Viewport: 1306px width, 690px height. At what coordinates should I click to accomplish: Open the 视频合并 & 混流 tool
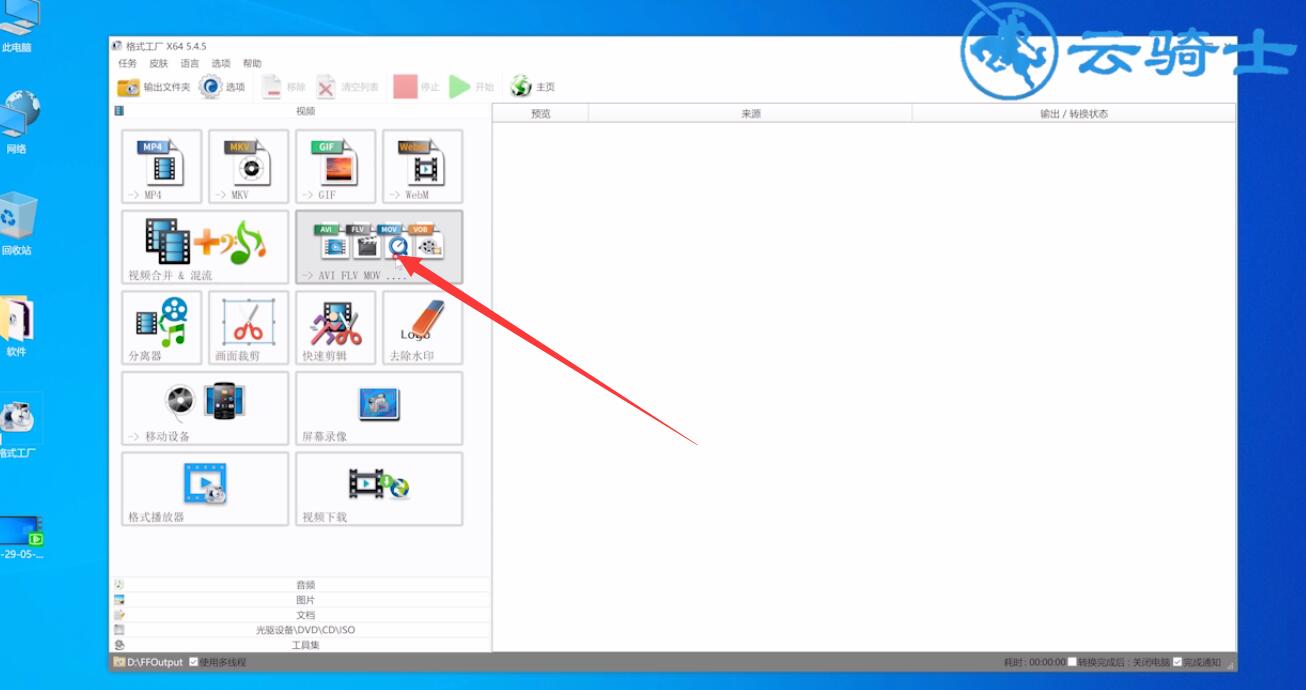pyautogui.click(x=205, y=247)
